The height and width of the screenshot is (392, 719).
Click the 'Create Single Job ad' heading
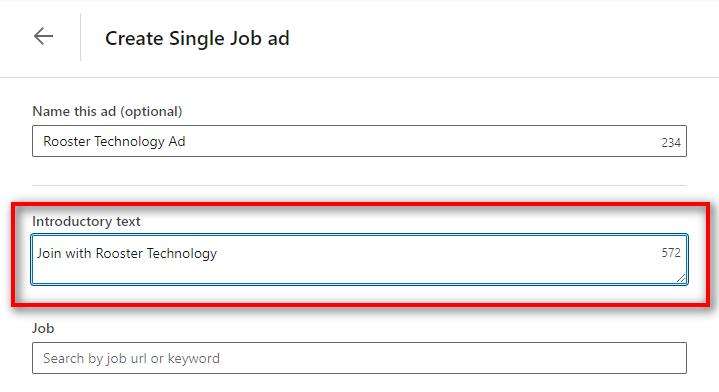[x=197, y=38]
